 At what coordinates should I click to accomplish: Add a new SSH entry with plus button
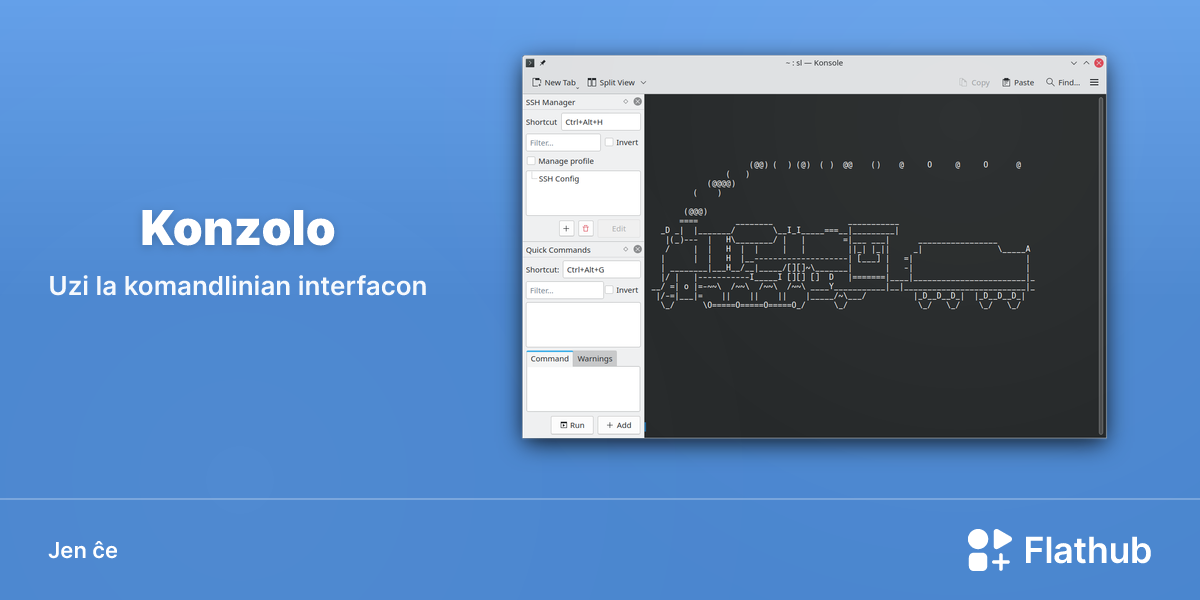coord(566,228)
